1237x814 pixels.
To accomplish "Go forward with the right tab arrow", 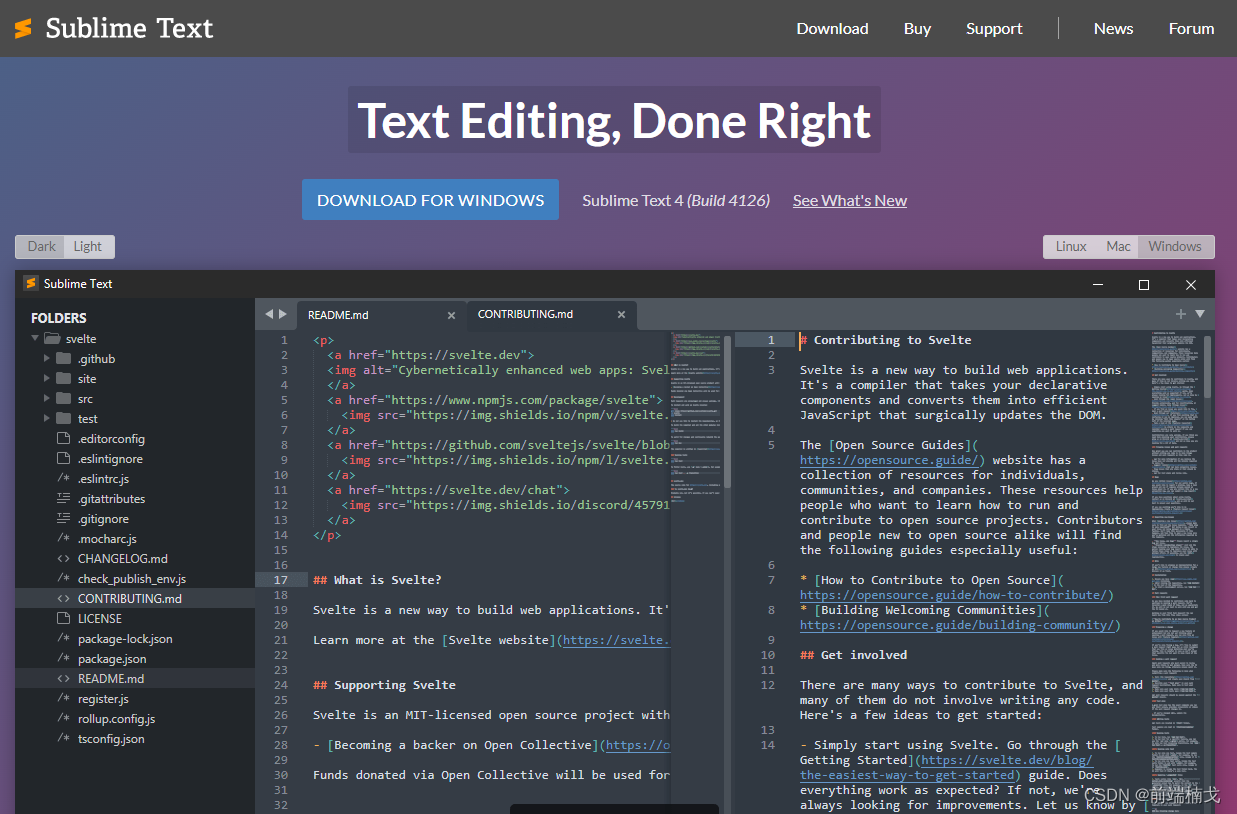I will point(283,314).
